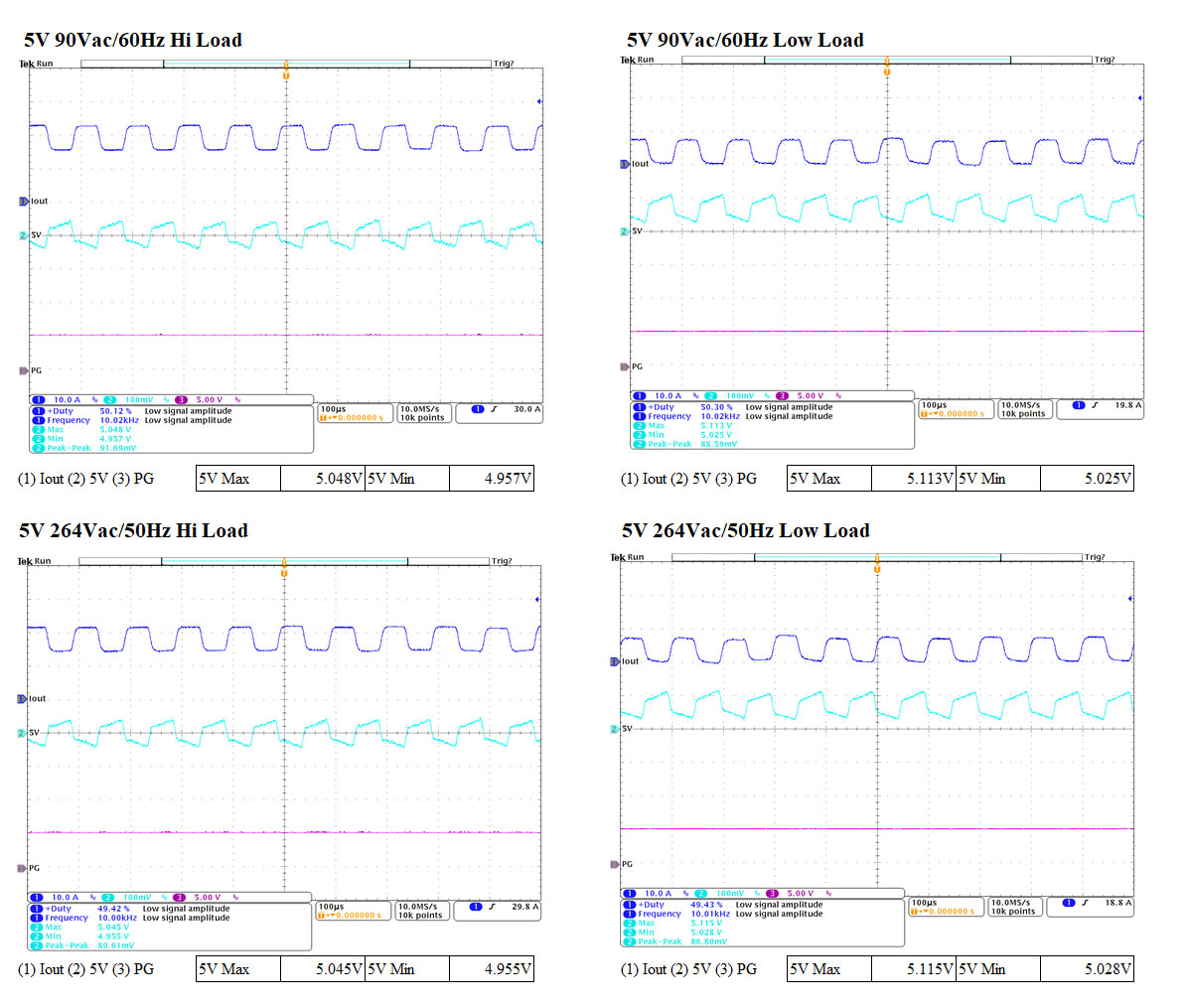Click the 4.957V table cell

(x=492, y=479)
